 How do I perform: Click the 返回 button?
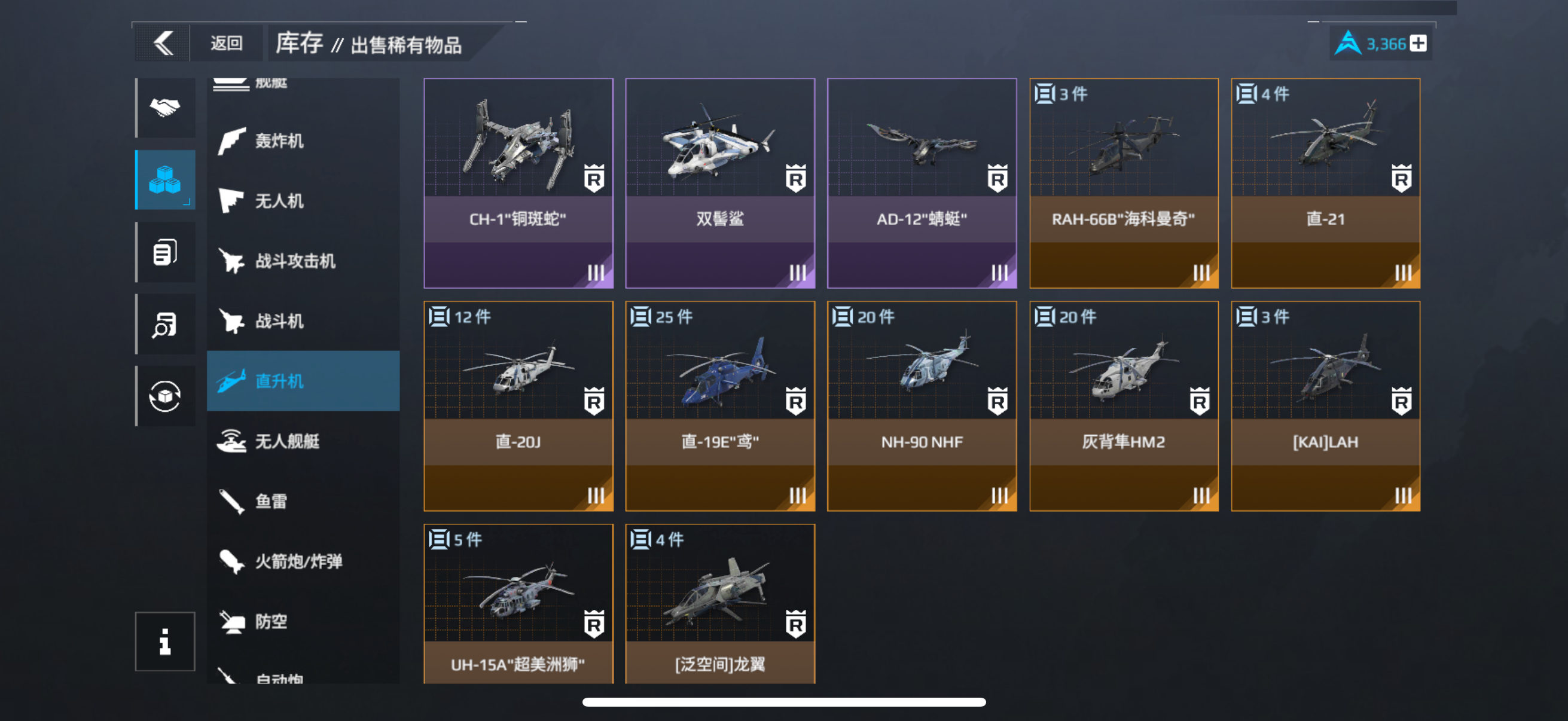tap(227, 43)
